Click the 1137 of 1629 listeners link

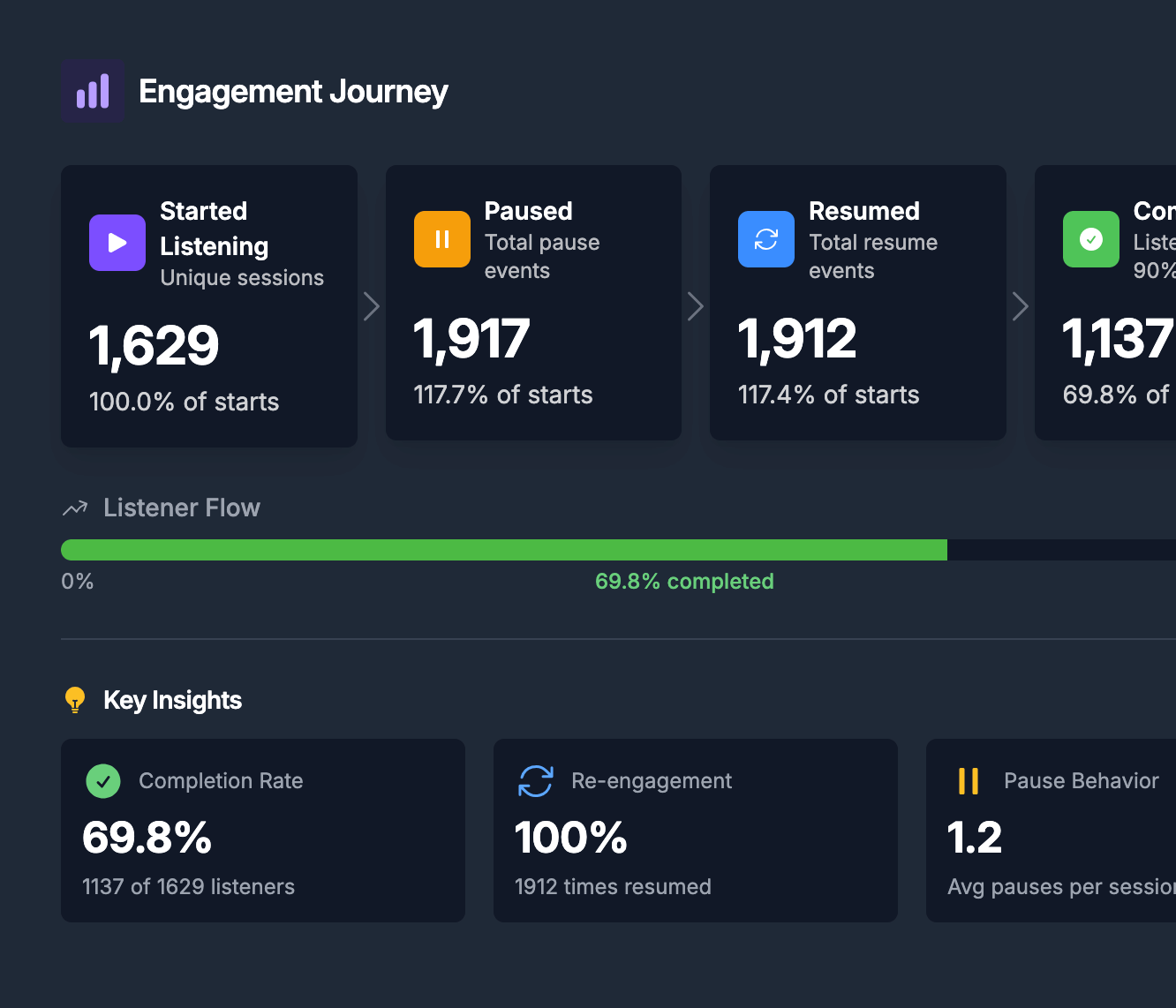[188, 886]
